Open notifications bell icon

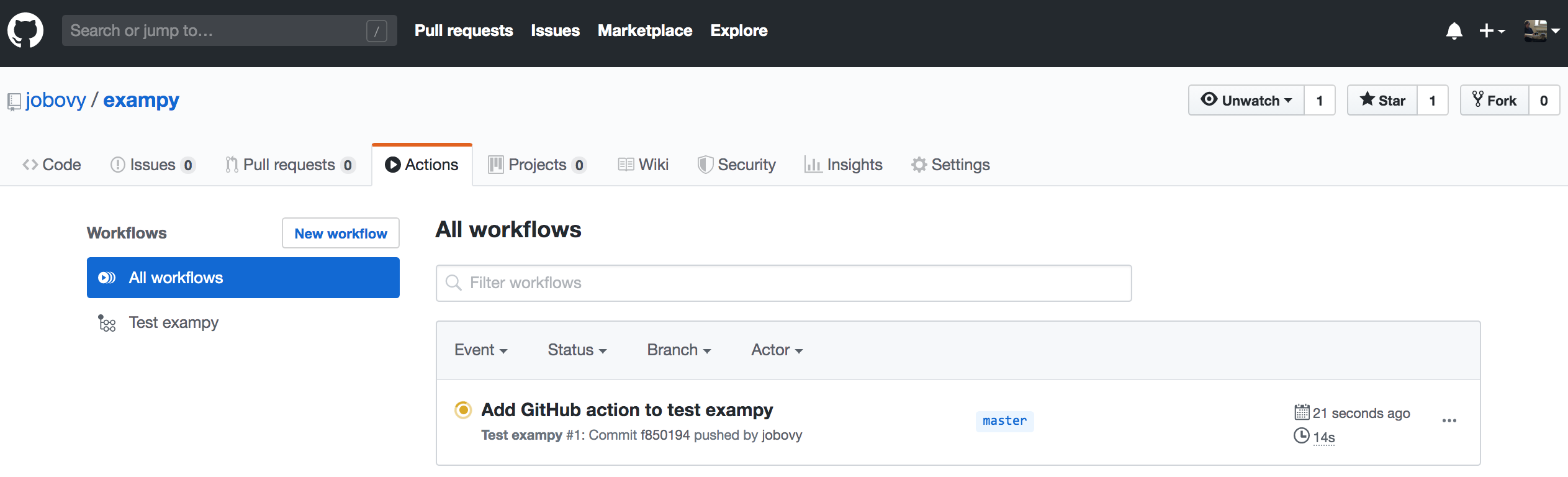(x=1454, y=30)
